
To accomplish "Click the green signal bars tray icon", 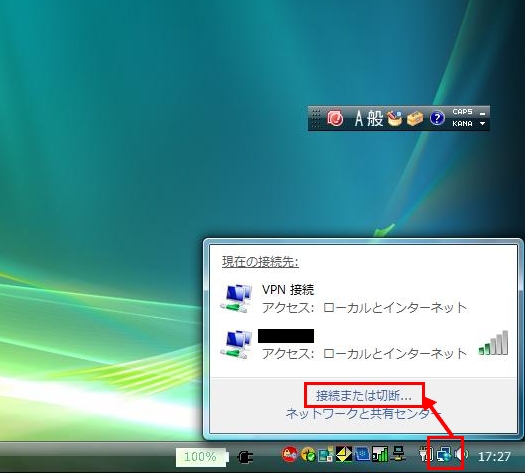I will [x=380, y=455].
